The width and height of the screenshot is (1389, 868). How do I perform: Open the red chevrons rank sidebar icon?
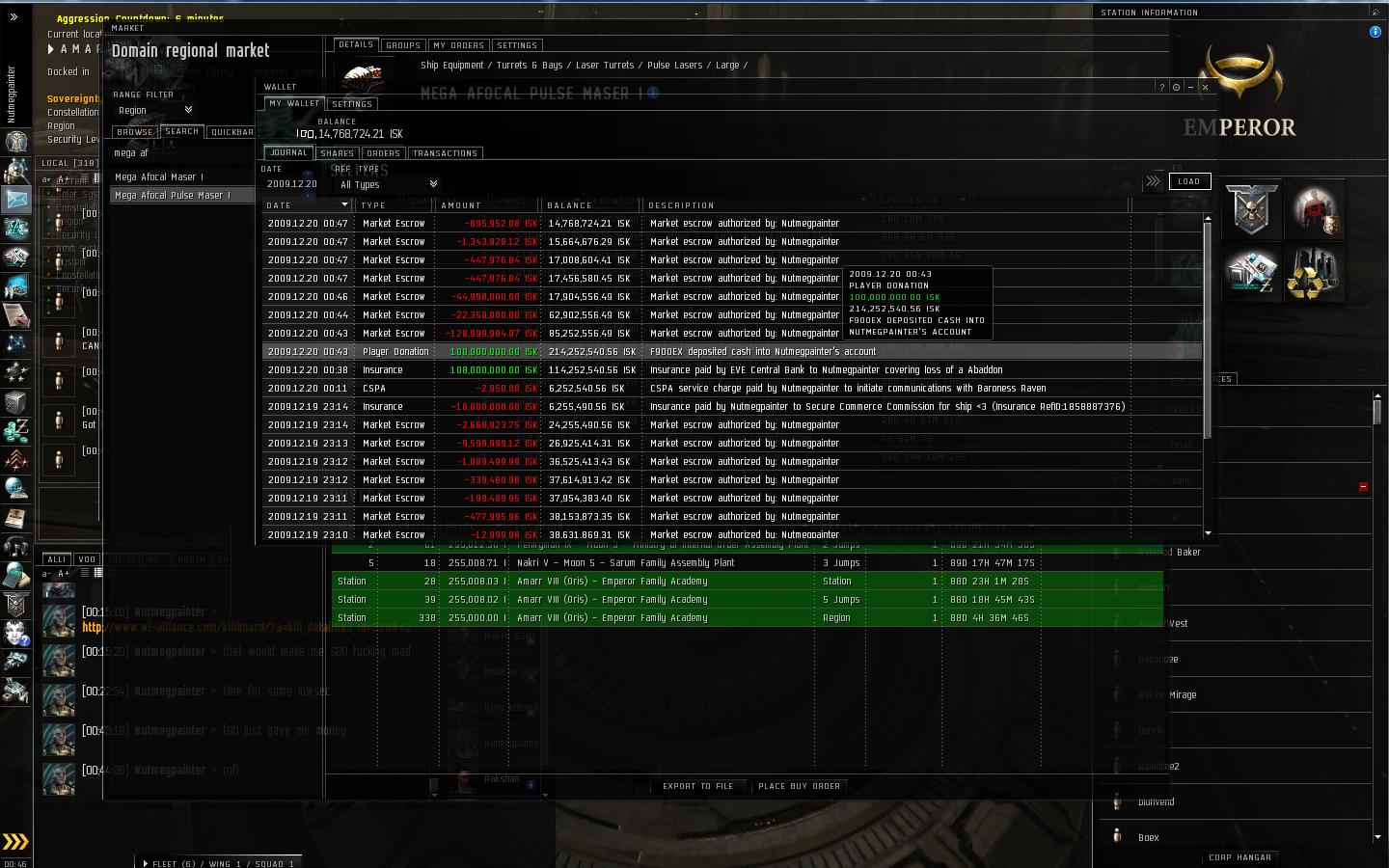click(x=16, y=460)
